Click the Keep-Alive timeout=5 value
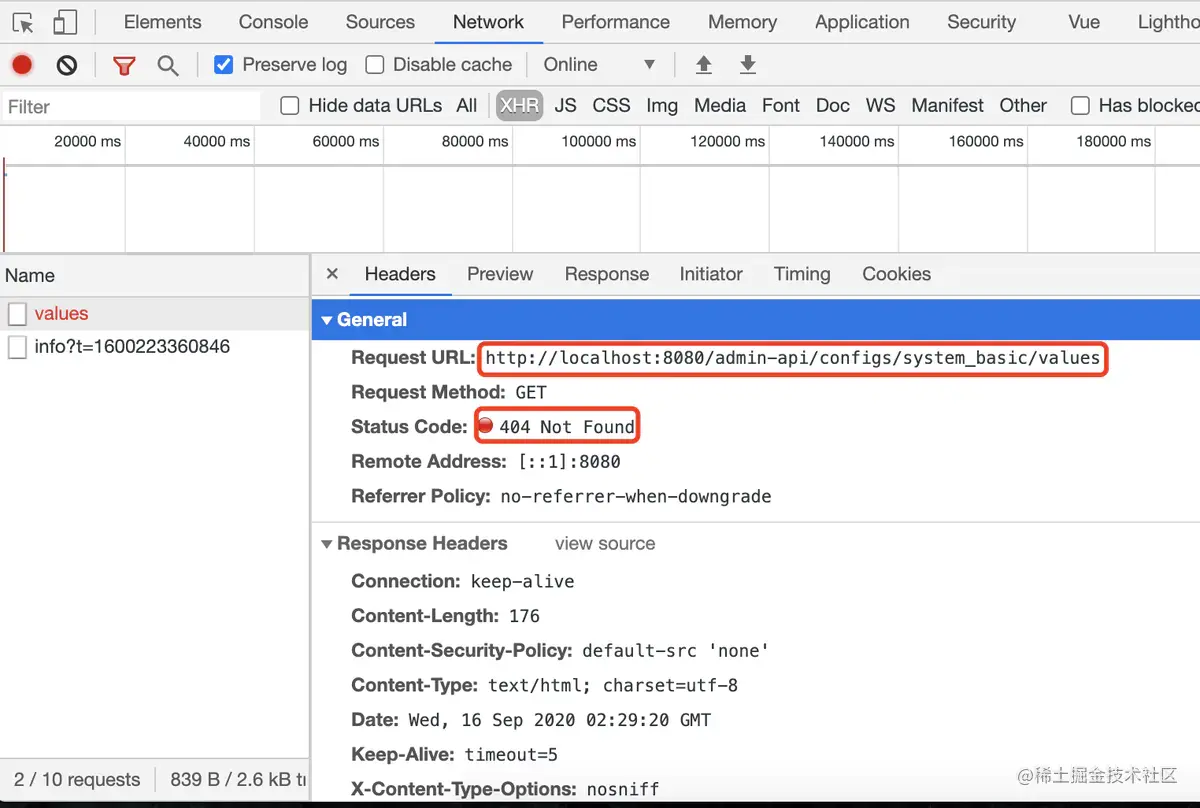1200x808 pixels. (511, 755)
